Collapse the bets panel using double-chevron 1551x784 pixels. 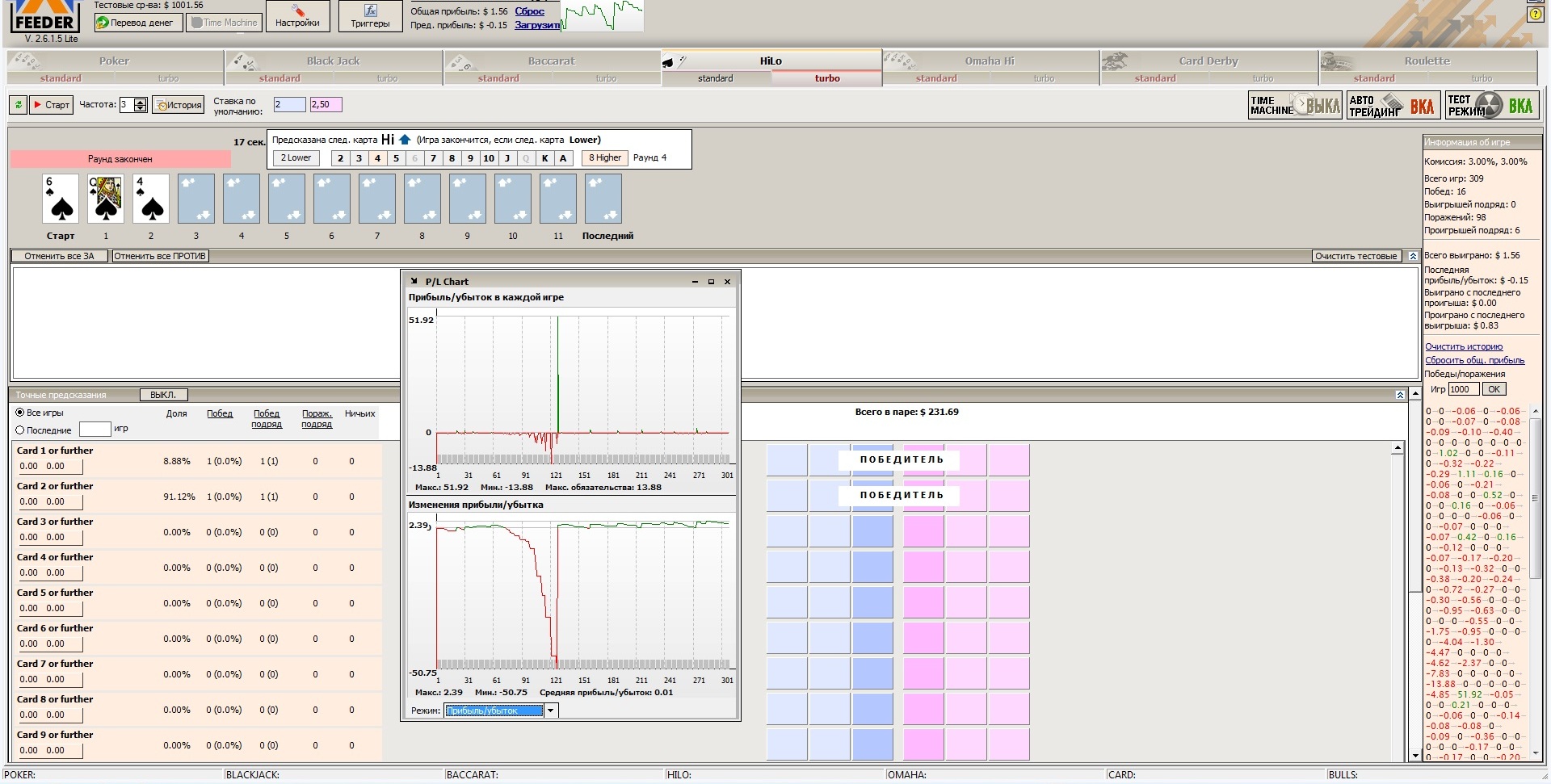pyautogui.click(x=1413, y=256)
